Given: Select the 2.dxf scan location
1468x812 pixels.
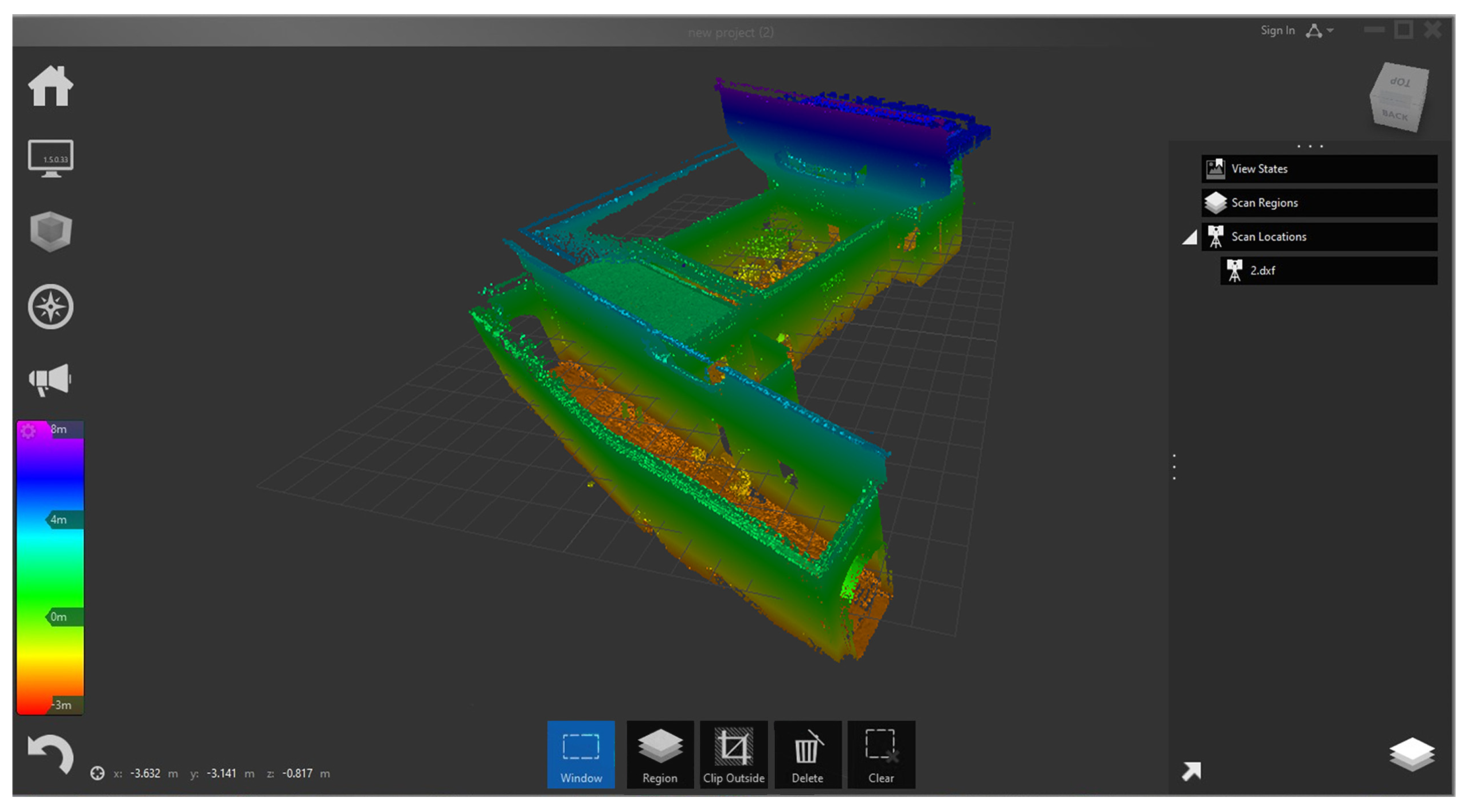Looking at the screenshot, I should click(x=1328, y=271).
